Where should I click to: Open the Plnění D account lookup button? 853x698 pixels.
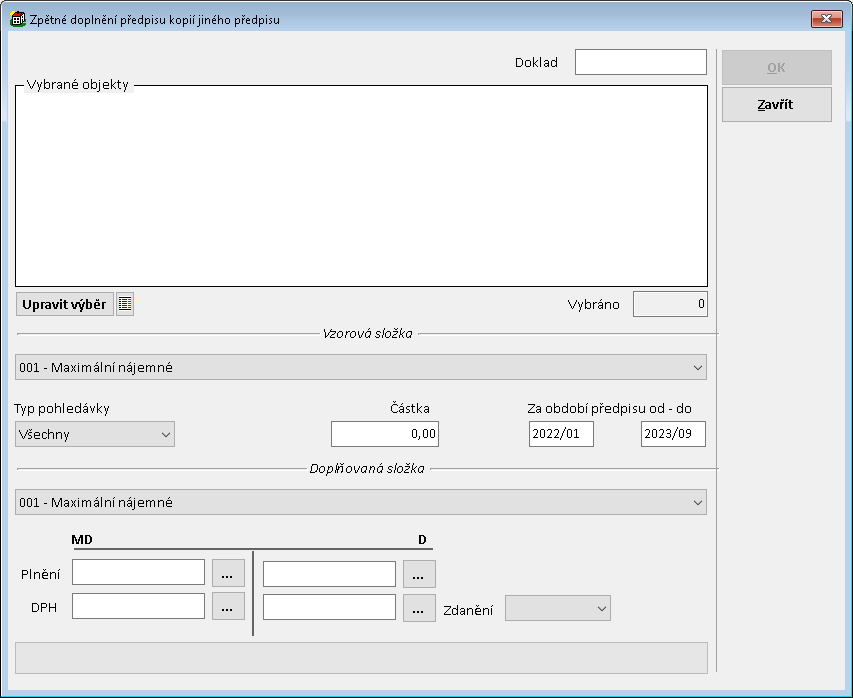pyautogui.click(x=419, y=574)
